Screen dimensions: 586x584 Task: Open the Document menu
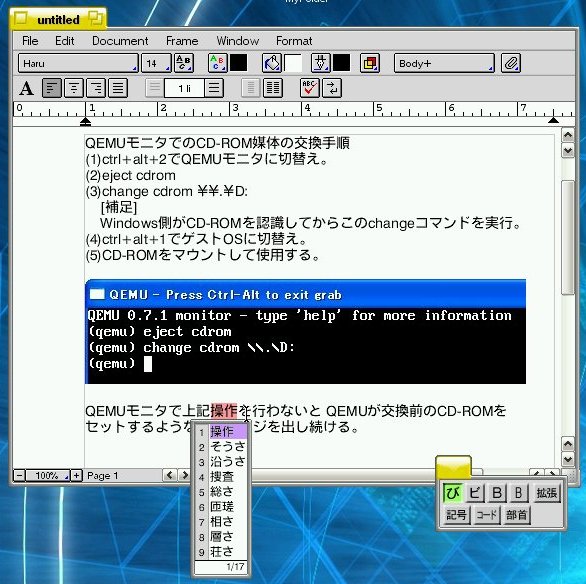[x=120, y=41]
